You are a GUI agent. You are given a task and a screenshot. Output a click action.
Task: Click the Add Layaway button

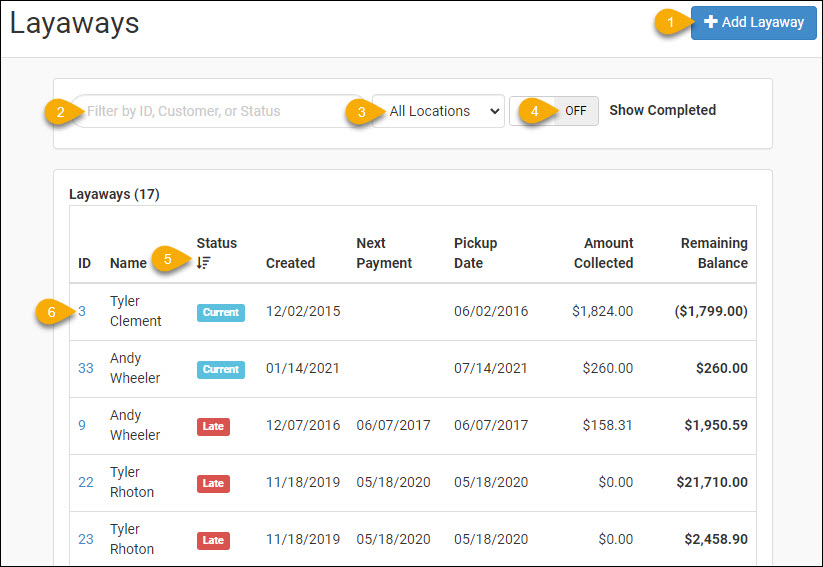point(753,22)
